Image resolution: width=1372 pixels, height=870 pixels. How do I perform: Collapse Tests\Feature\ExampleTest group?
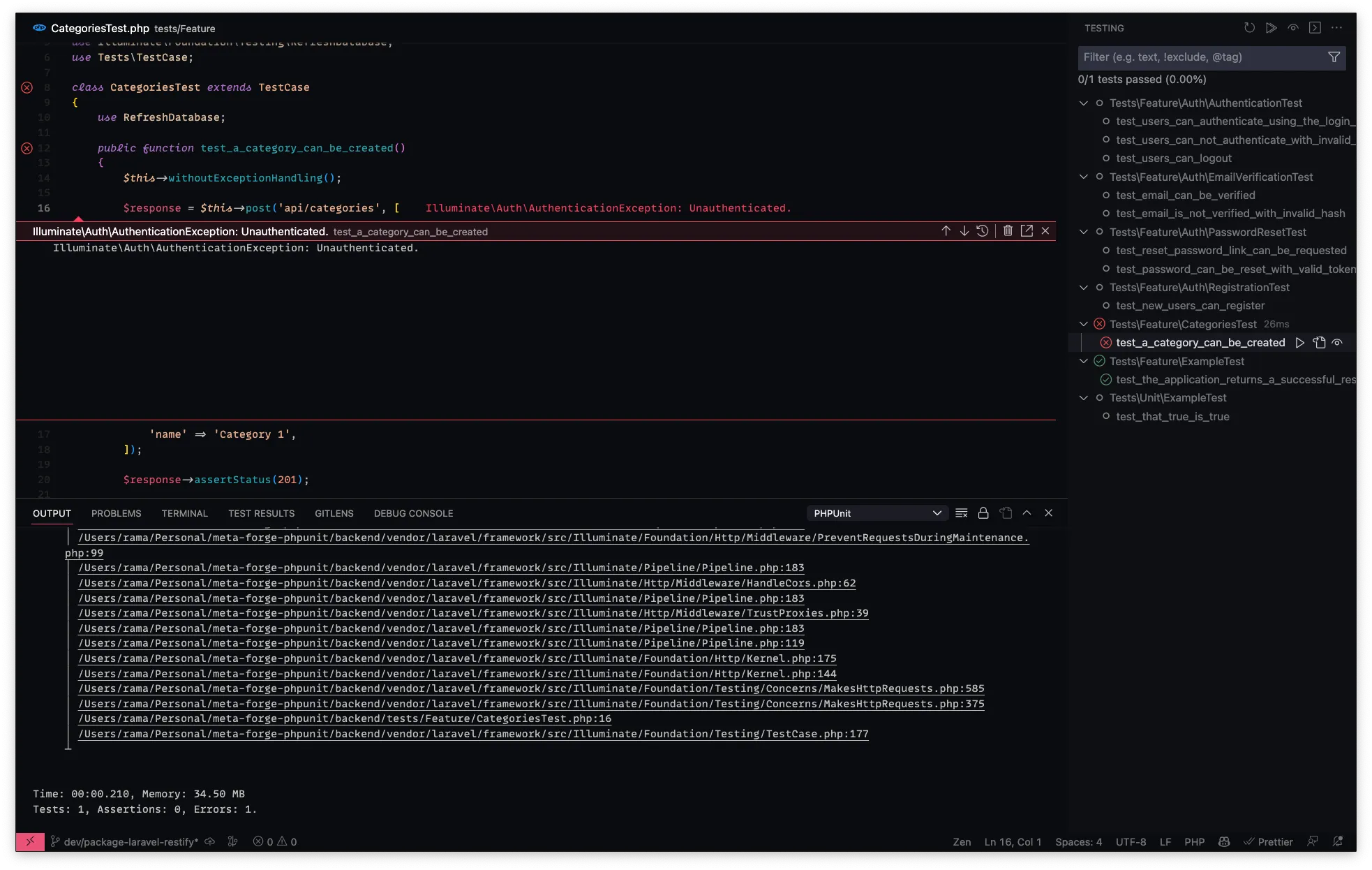[x=1084, y=362]
